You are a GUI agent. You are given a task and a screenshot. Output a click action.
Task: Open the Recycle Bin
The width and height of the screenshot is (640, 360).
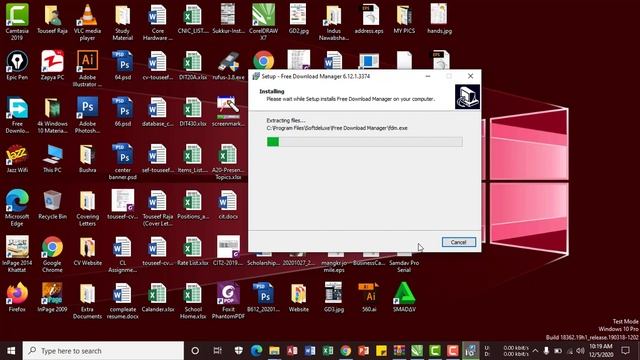52,205
